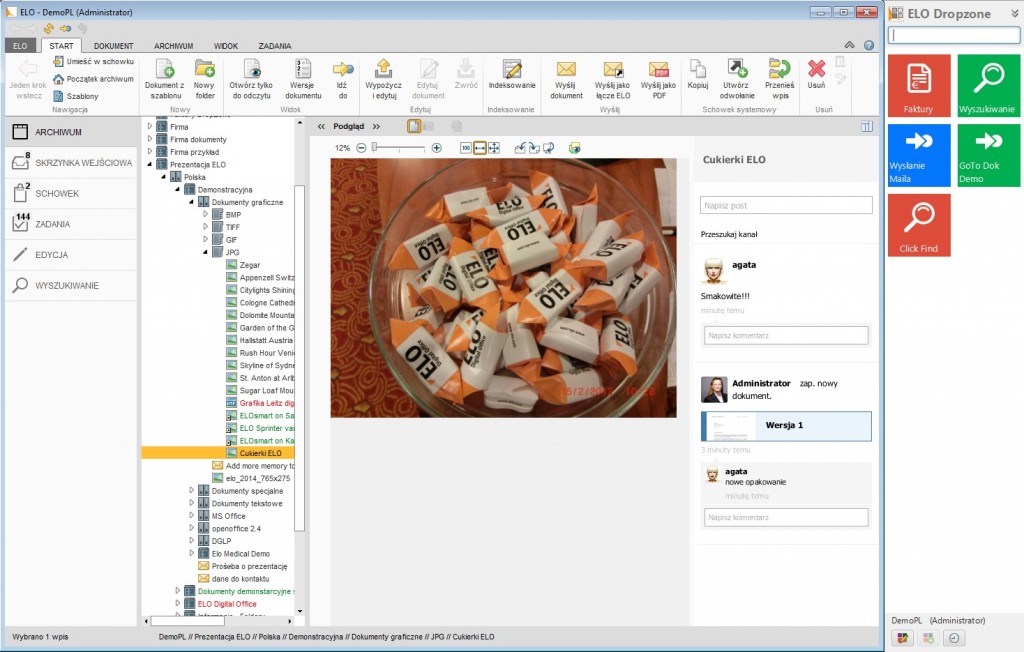
Task: Switch to the ARCHIWUM ribbon tab
Action: [174, 46]
